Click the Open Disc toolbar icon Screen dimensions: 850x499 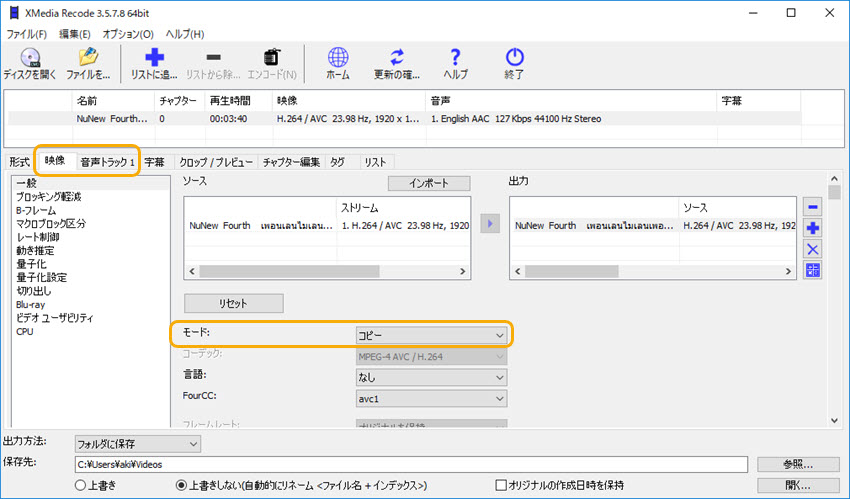[30, 58]
